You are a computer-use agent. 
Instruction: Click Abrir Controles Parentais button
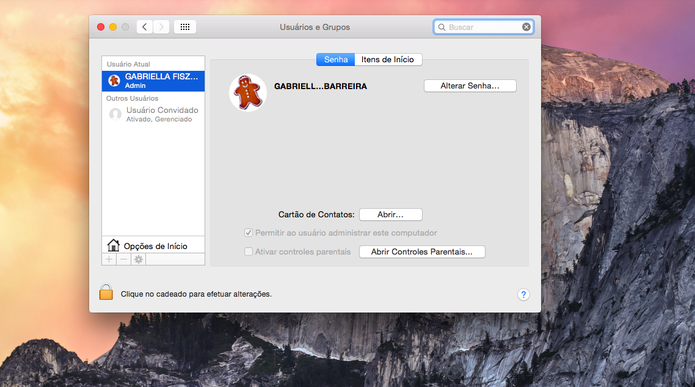(422, 252)
